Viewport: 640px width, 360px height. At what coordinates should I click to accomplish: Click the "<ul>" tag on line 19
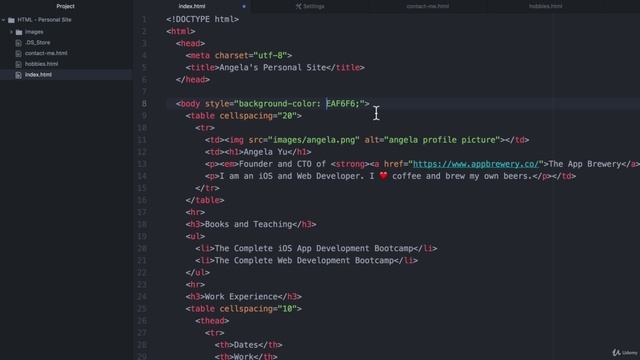pos(195,236)
